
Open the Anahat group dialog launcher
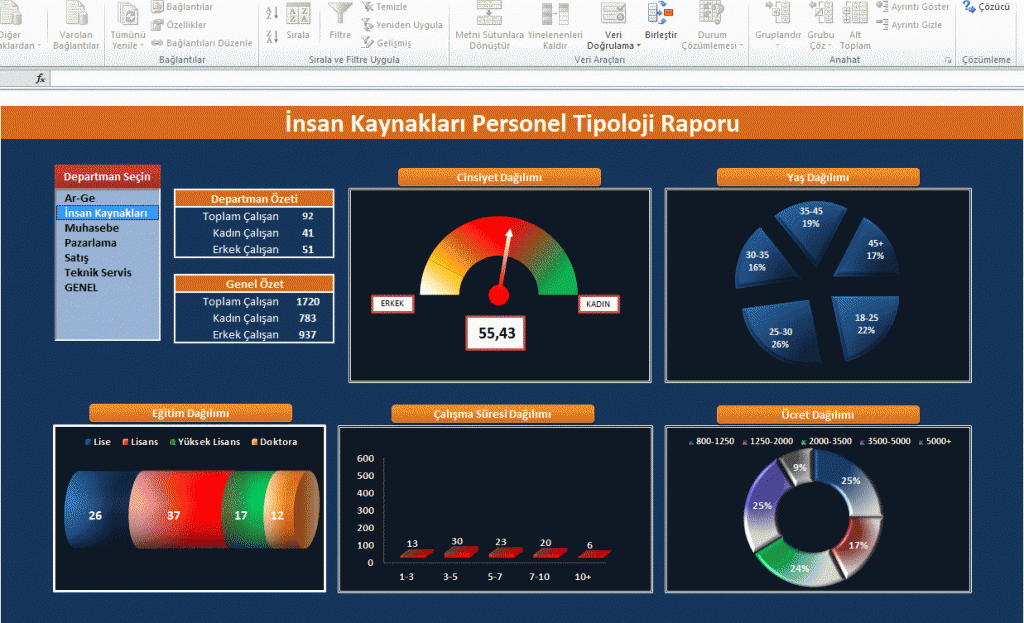click(x=948, y=60)
